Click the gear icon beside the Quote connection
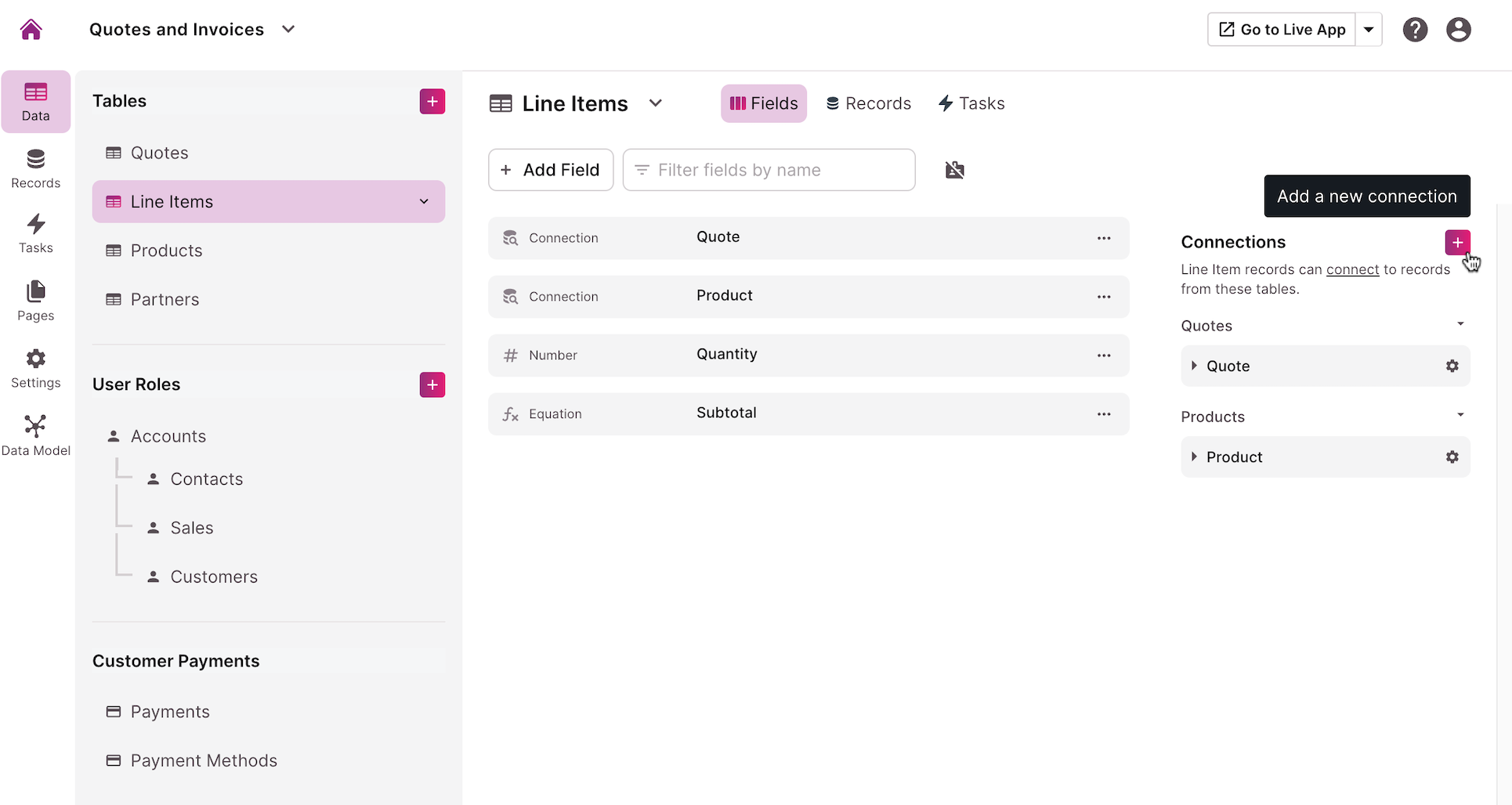Screen dimensions: 1512x805 [x=1452, y=366]
